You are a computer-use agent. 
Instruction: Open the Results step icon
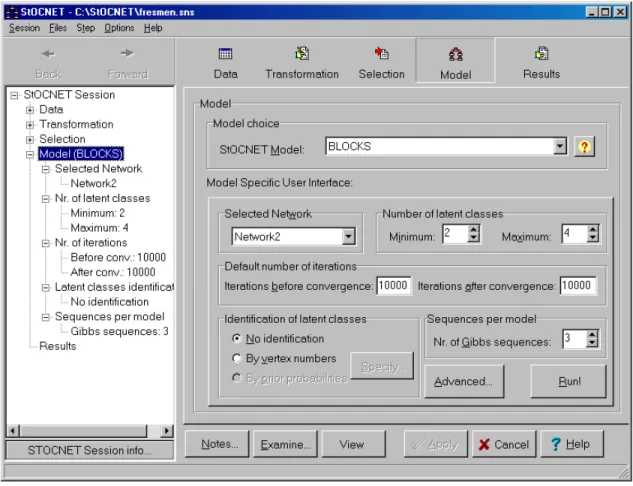541,53
